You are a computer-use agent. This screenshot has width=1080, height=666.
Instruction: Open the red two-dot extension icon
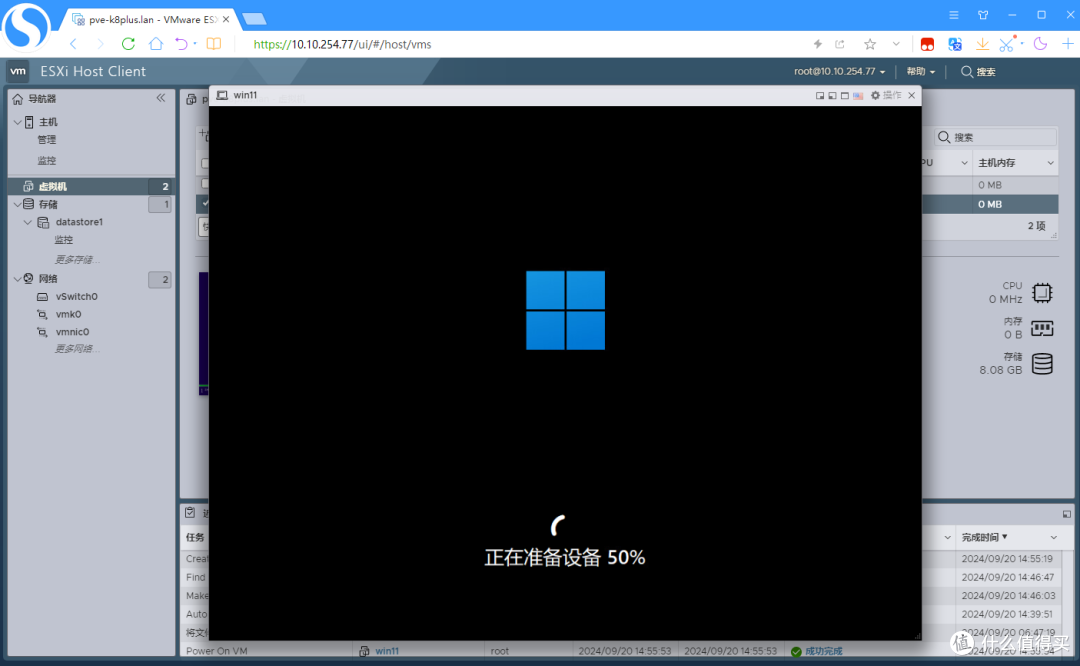coord(928,45)
